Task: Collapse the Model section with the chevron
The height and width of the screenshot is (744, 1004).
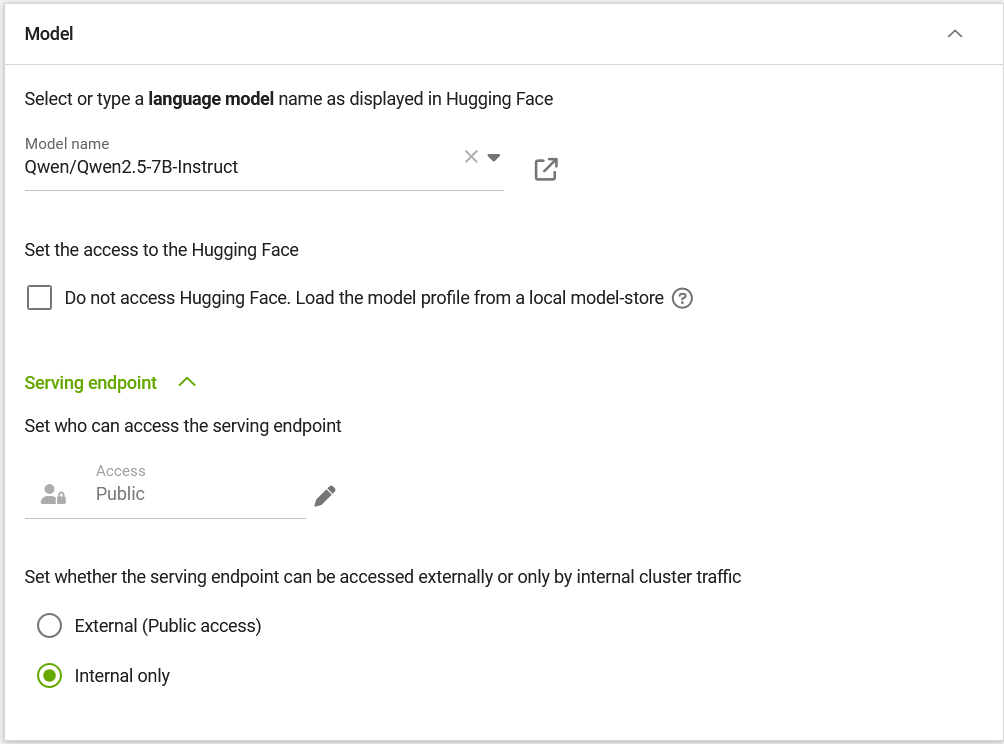Action: pyautogui.click(x=954, y=34)
